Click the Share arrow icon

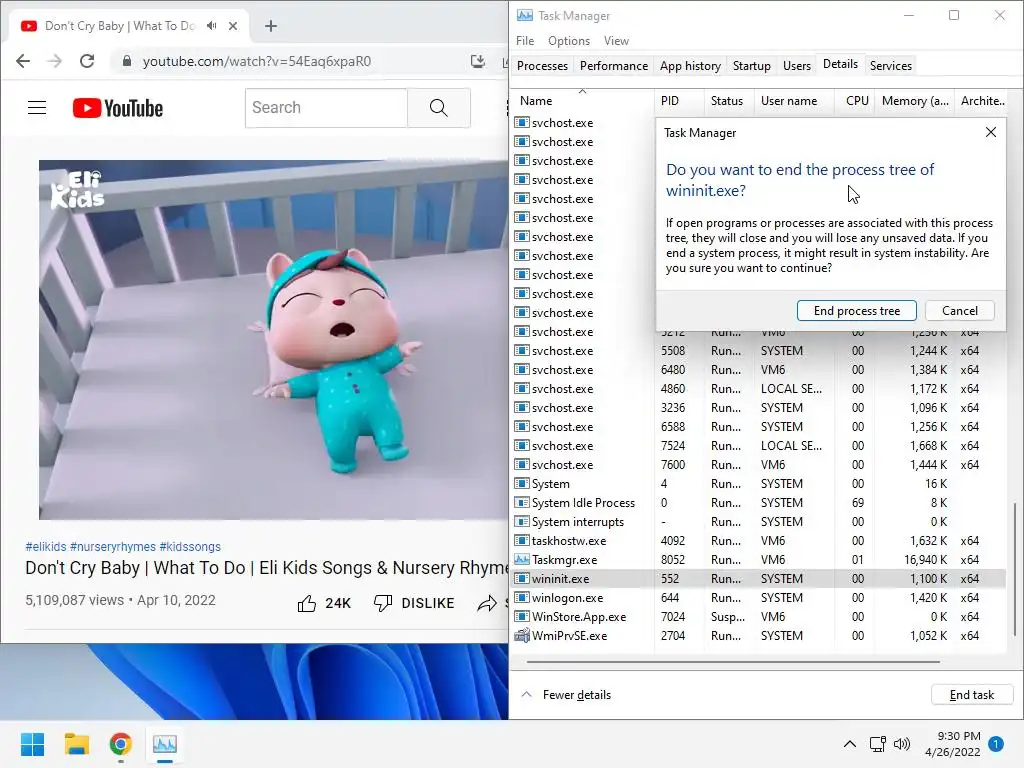(487, 603)
